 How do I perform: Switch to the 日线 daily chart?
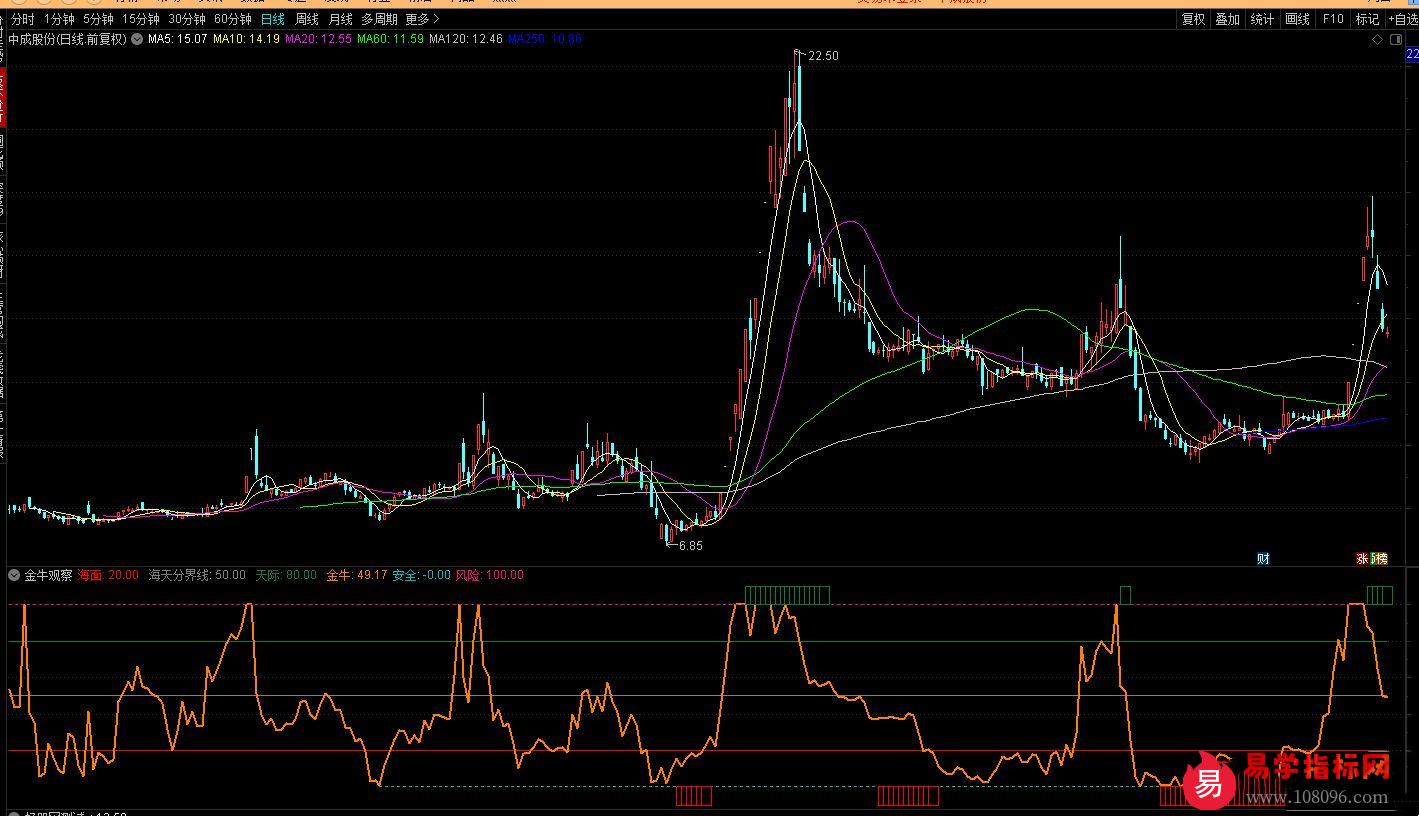[272, 19]
